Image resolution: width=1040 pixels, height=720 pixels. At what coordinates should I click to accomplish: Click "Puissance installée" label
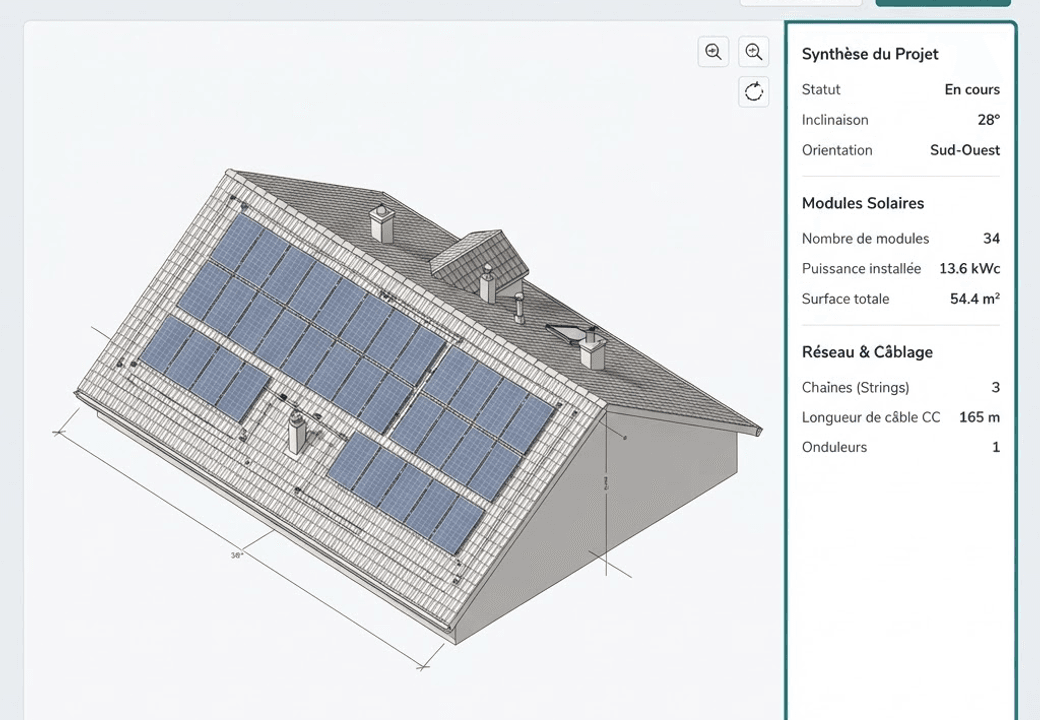(861, 269)
